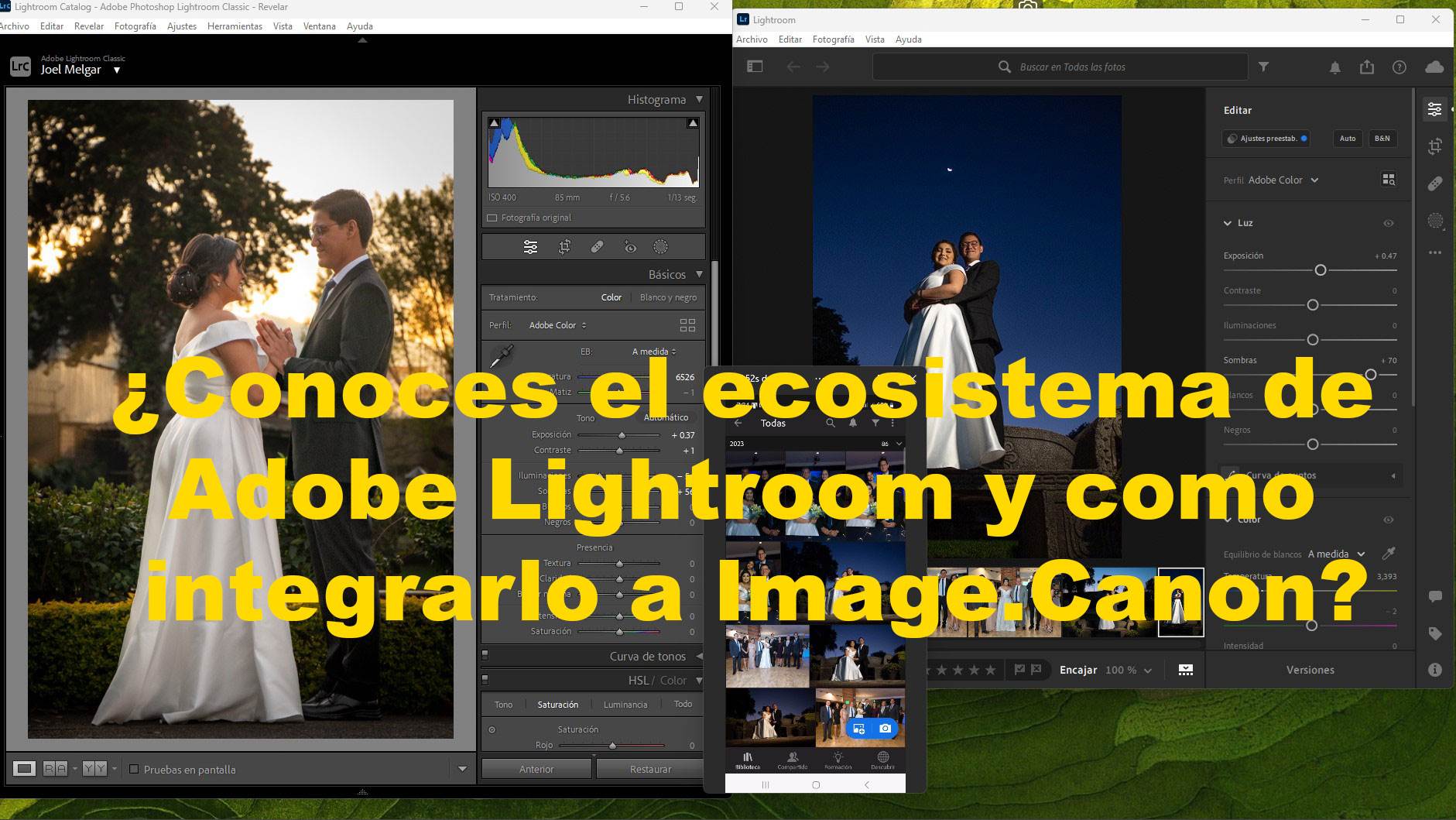The width and height of the screenshot is (1456, 820).
Task: Open Crop and rotate tool in Lightroom sidebar
Action: 1434,146
